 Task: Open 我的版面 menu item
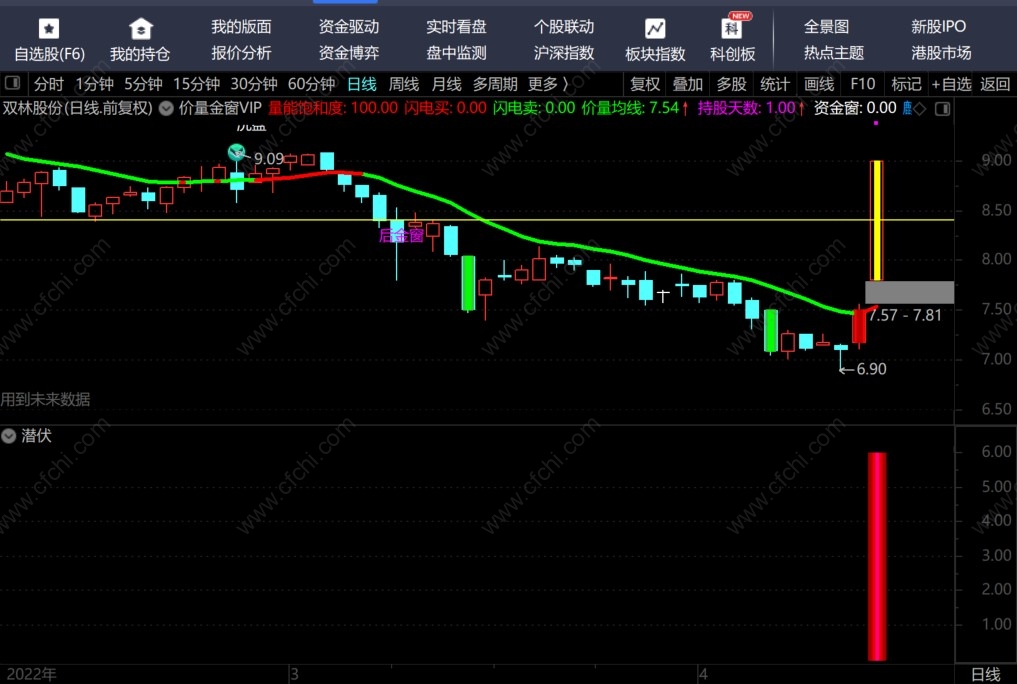tap(241, 27)
